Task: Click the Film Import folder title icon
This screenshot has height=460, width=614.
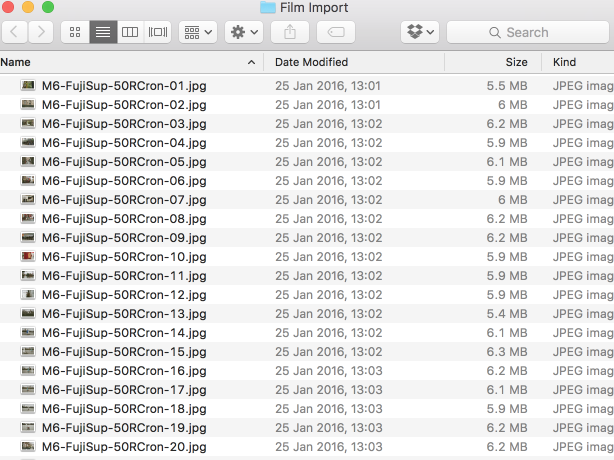Action: tap(268, 7)
